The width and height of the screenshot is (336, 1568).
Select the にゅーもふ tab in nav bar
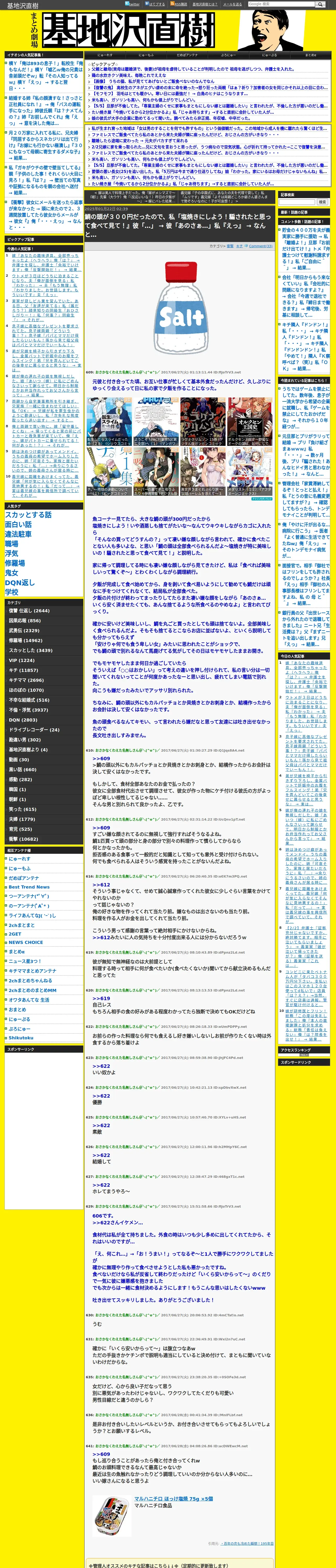click(146, 55)
